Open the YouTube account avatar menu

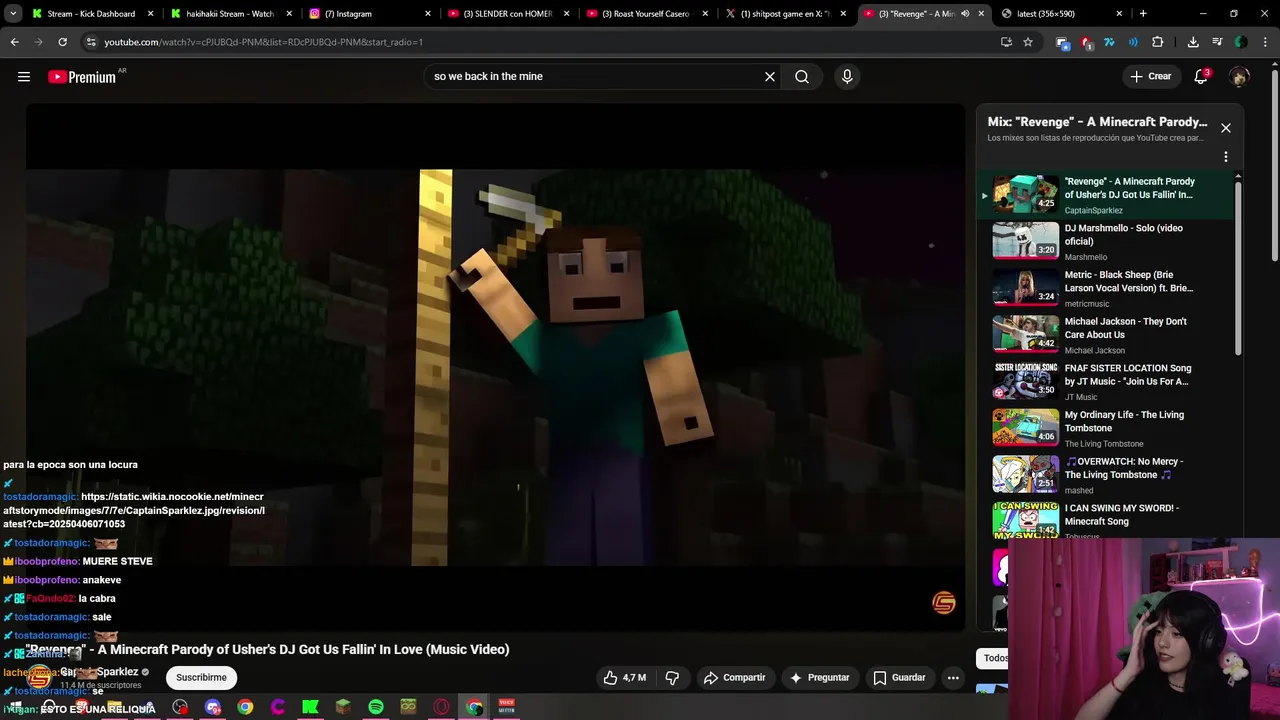pos(1239,77)
